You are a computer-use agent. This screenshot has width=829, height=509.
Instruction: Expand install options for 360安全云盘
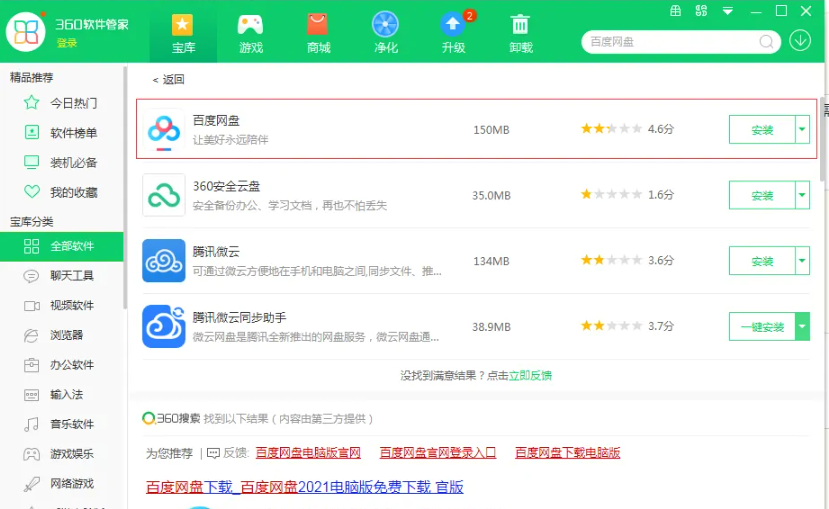click(802, 195)
